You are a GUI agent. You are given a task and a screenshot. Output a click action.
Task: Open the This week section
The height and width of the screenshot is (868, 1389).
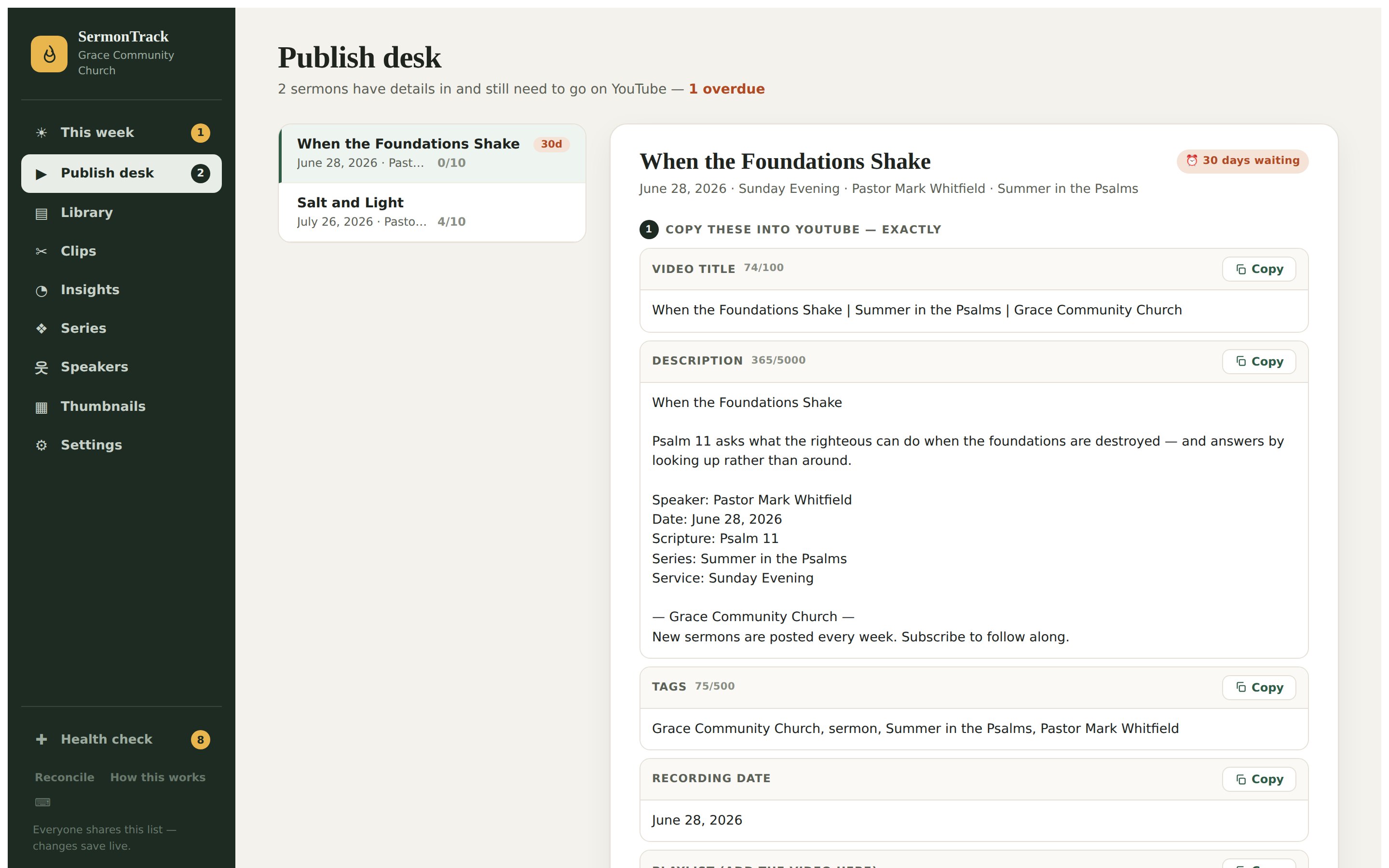click(121, 133)
